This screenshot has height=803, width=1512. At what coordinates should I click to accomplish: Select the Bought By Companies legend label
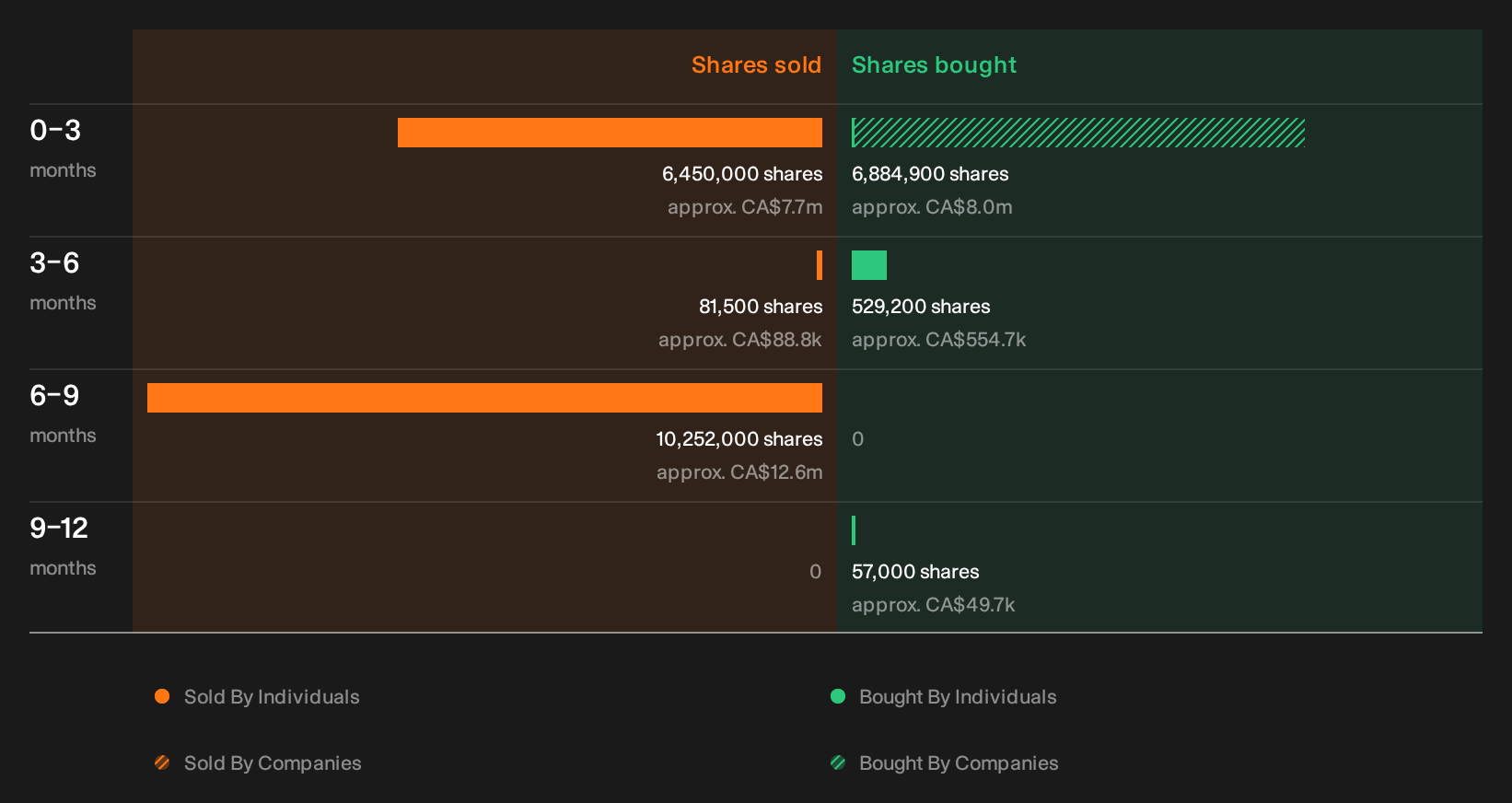tap(959, 763)
